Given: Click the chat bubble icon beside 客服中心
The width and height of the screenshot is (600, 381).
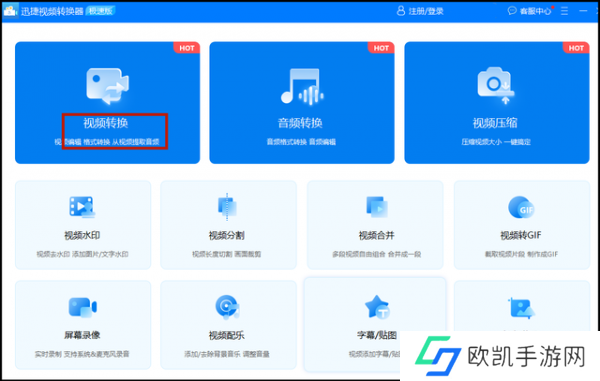Looking at the screenshot, I should click(x=512, y=11).
